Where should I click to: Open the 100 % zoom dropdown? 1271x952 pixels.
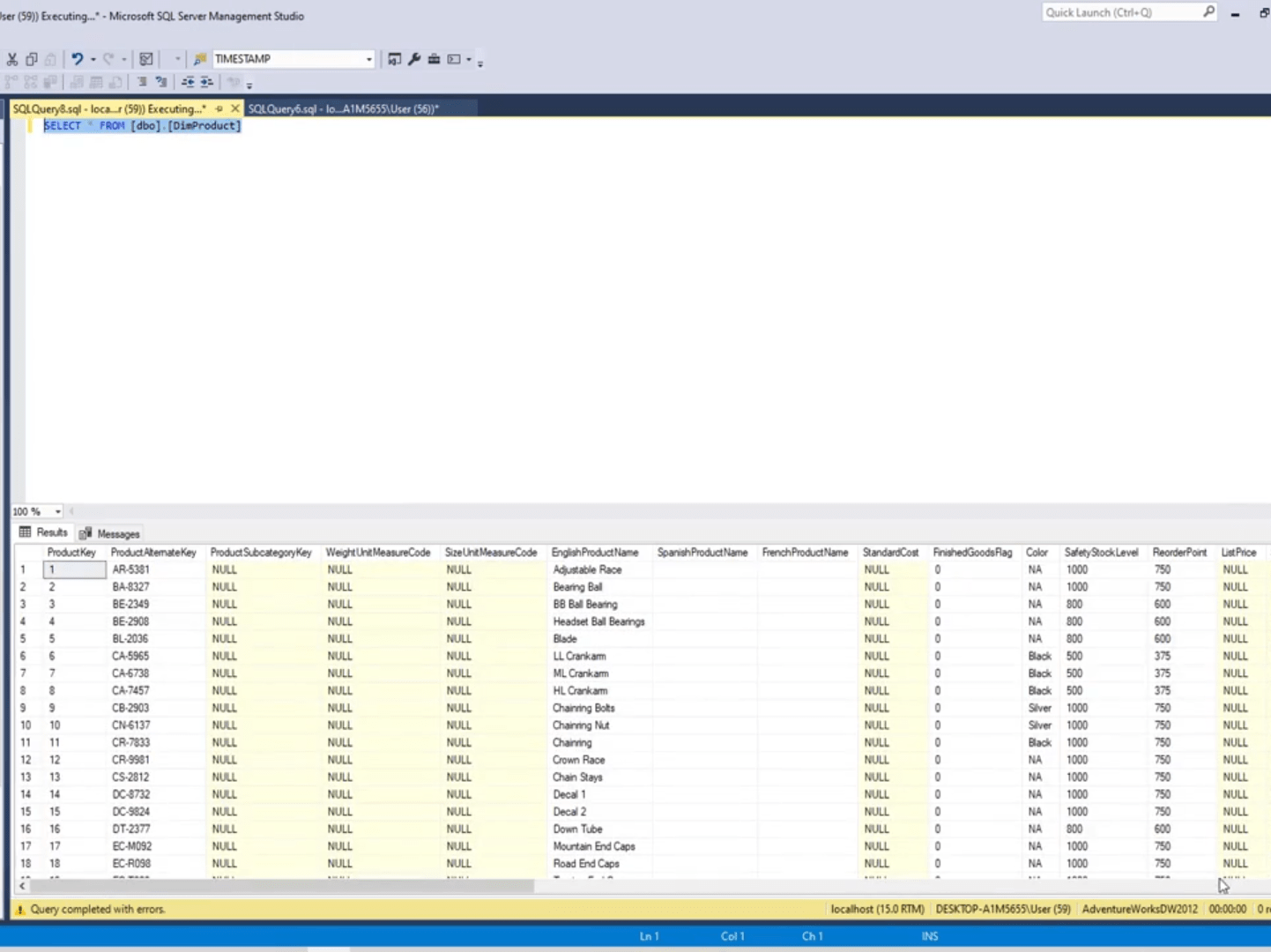(58, 511)
